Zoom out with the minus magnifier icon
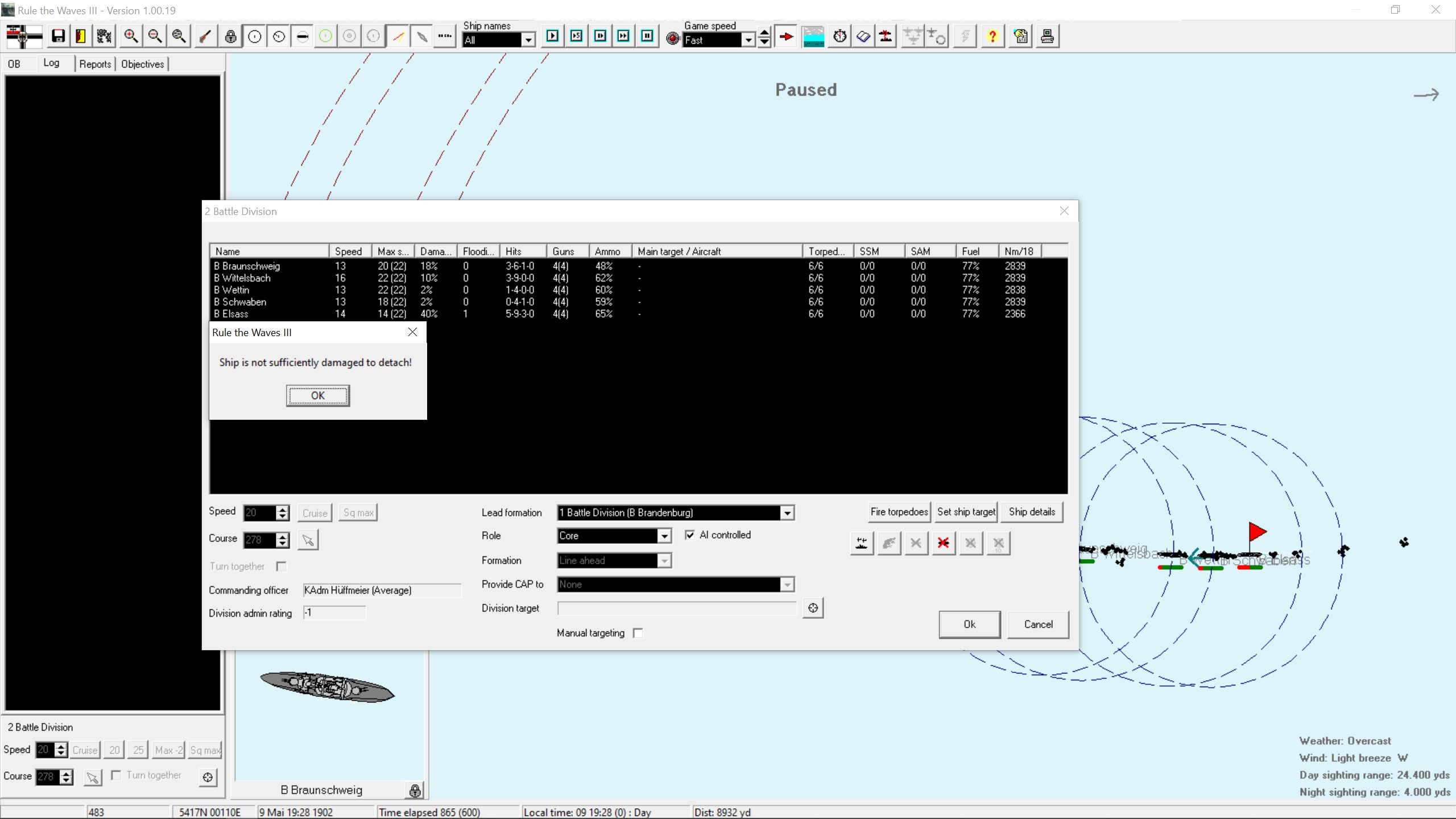 [x=155, y=36]
